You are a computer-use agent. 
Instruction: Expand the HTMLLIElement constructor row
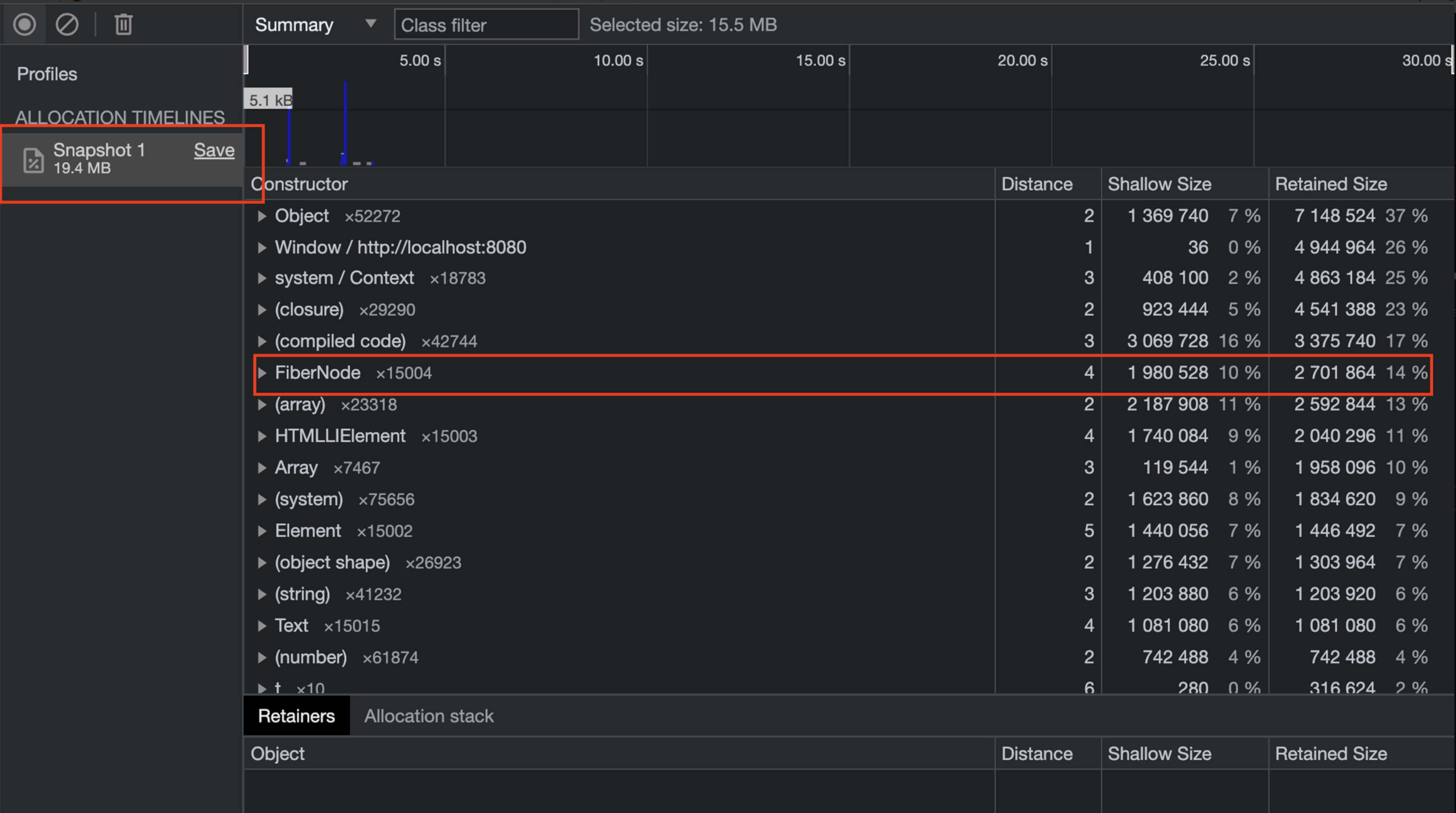(262, 436)
